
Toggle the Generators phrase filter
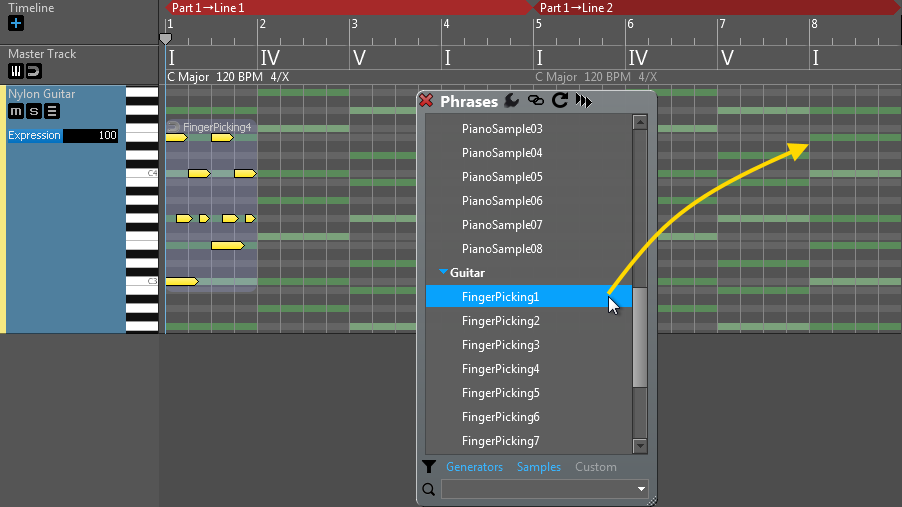(x=474, y=467)
